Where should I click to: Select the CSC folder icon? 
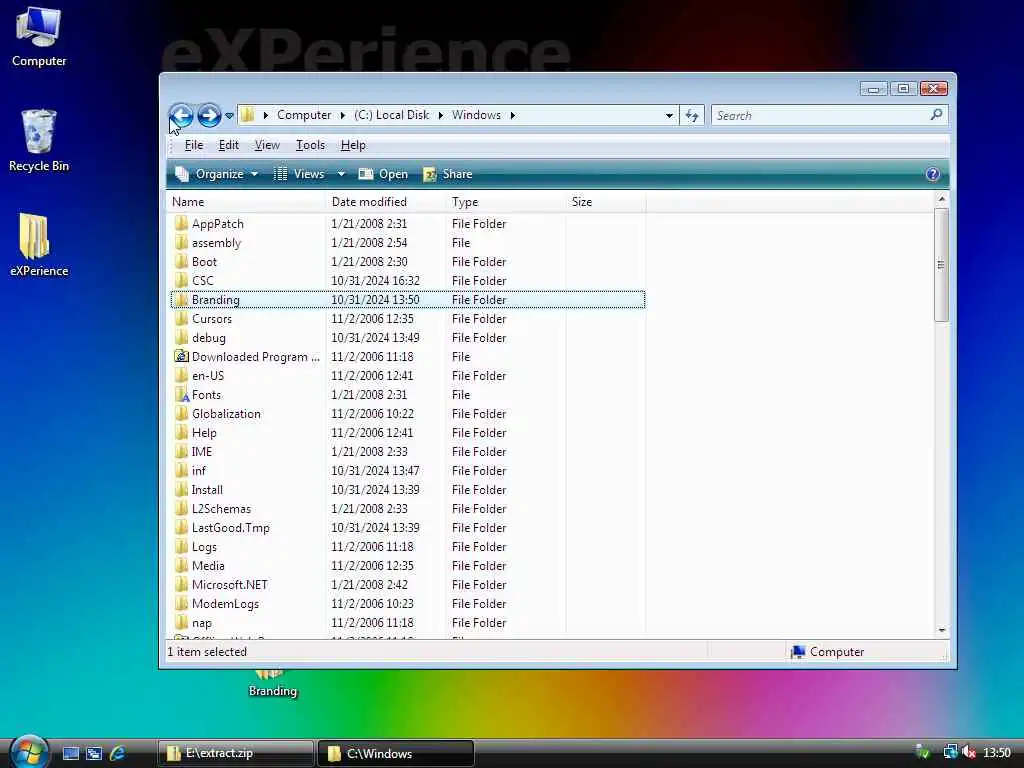(182, 280)
